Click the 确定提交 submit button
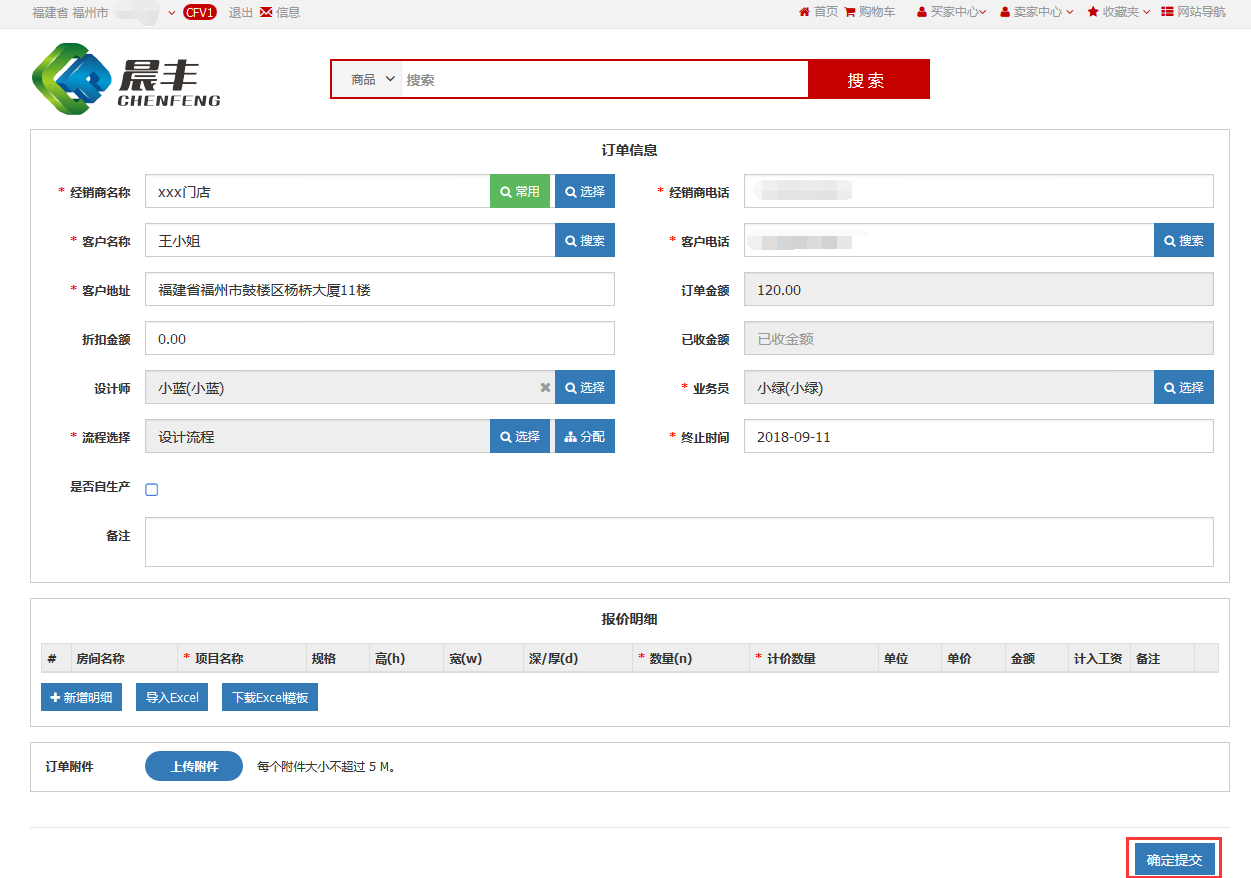The width and height of the screenshot is (1251, 878). pos(1174,860)
